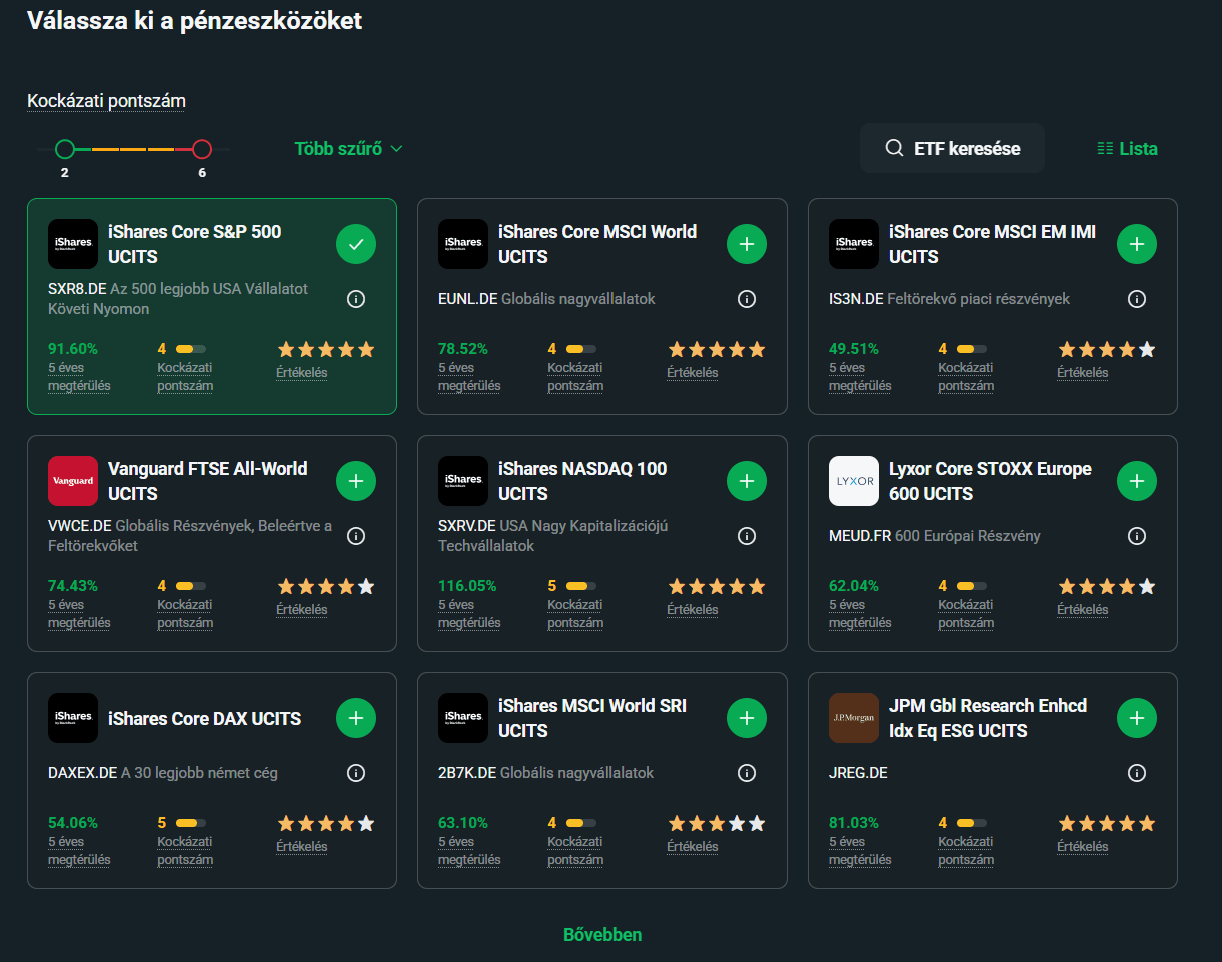Click the 74.43% return value
The image size is (1222, 962).
(x=73, y=586)
